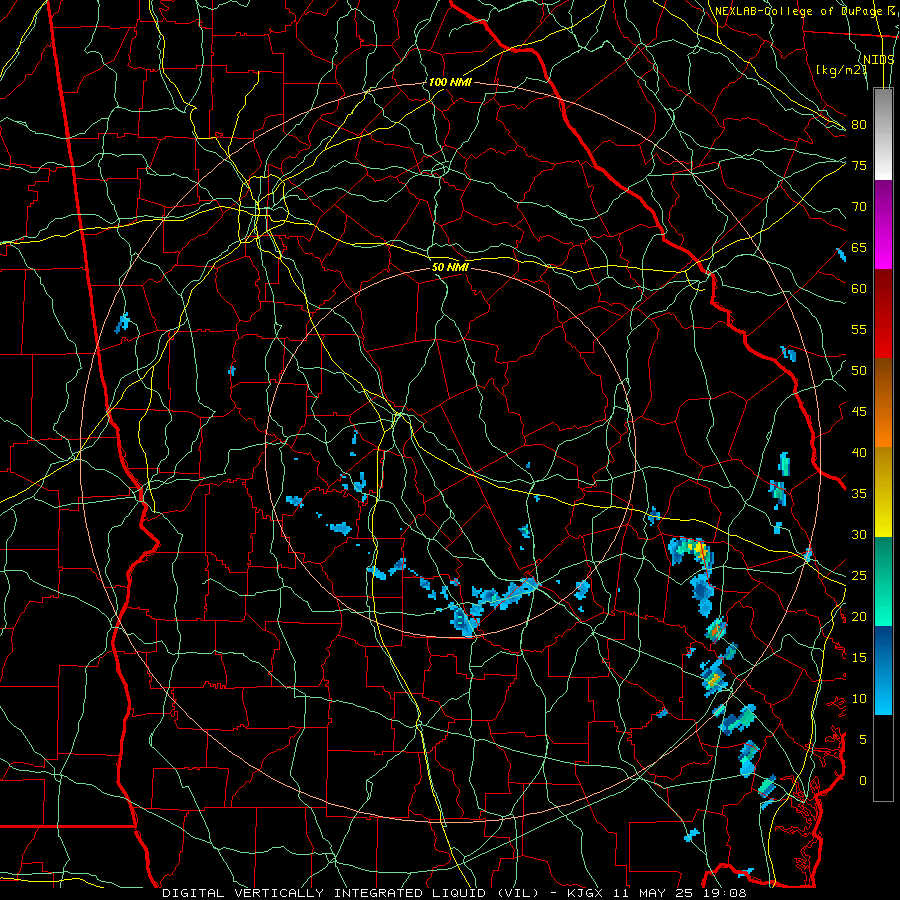The width and height of the screenshot is (900, 900).
Task: Pick the yellow segment of the VIL legend
Action: (x=883, y=492)
